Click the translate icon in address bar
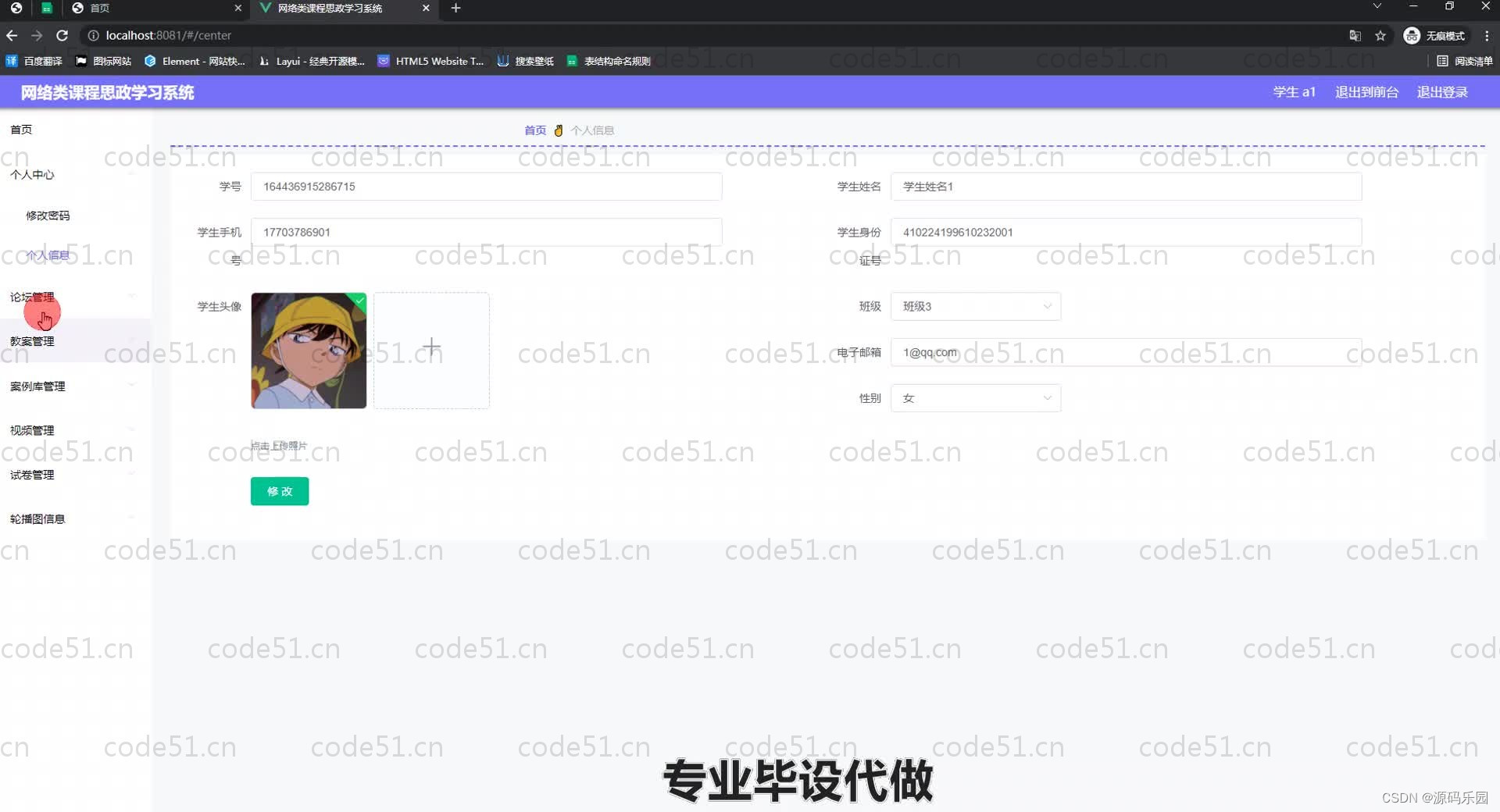 tap(1355, 36)
